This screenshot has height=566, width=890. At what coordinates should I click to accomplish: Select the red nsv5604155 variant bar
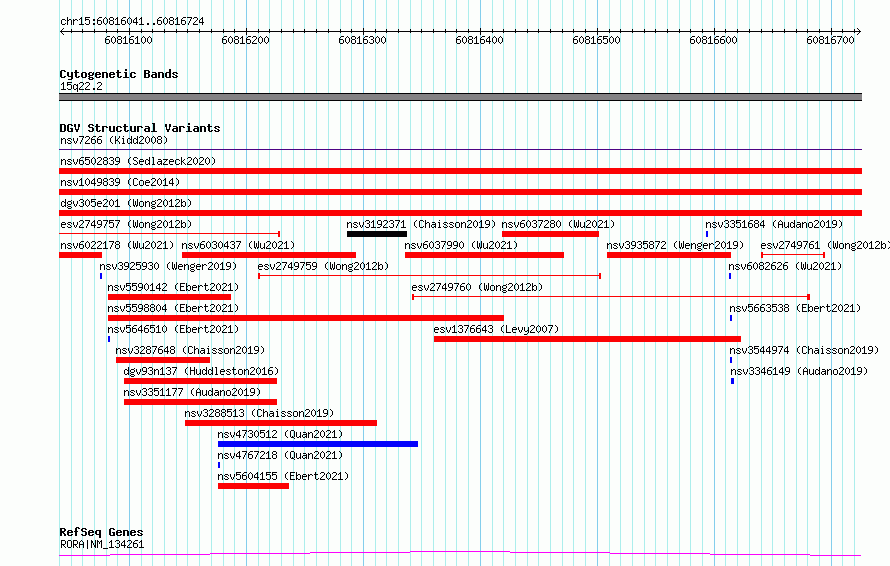point(253,486)
